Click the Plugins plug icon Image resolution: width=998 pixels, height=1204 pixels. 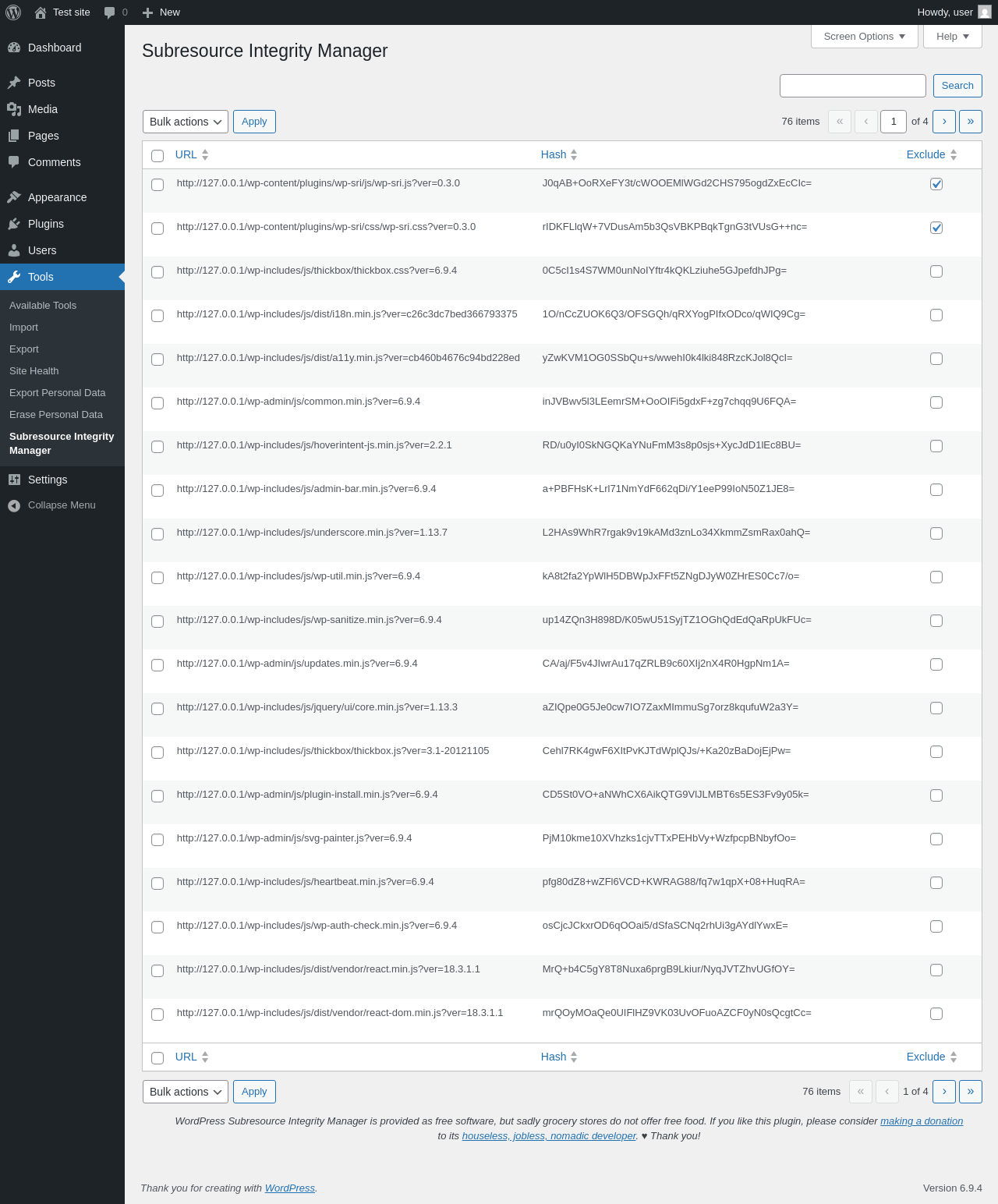(14, 224)
